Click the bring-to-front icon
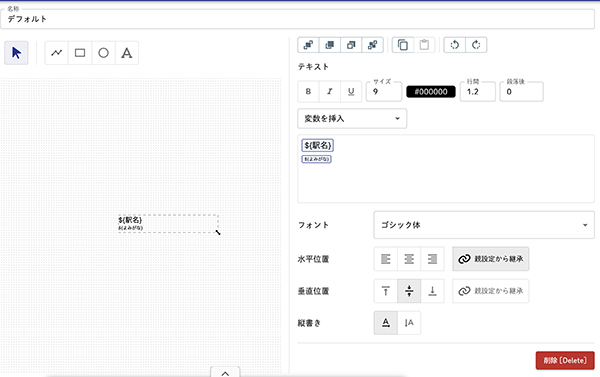The image size is (600, 377). 308,45
